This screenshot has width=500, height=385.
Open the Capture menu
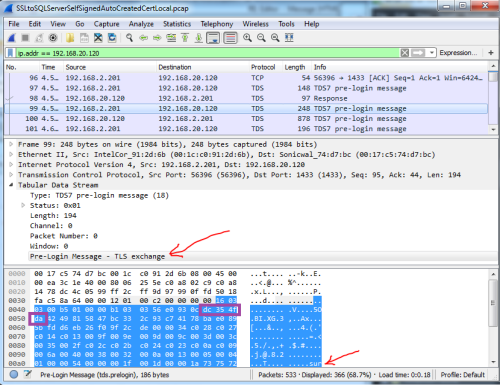pos(106,24)
